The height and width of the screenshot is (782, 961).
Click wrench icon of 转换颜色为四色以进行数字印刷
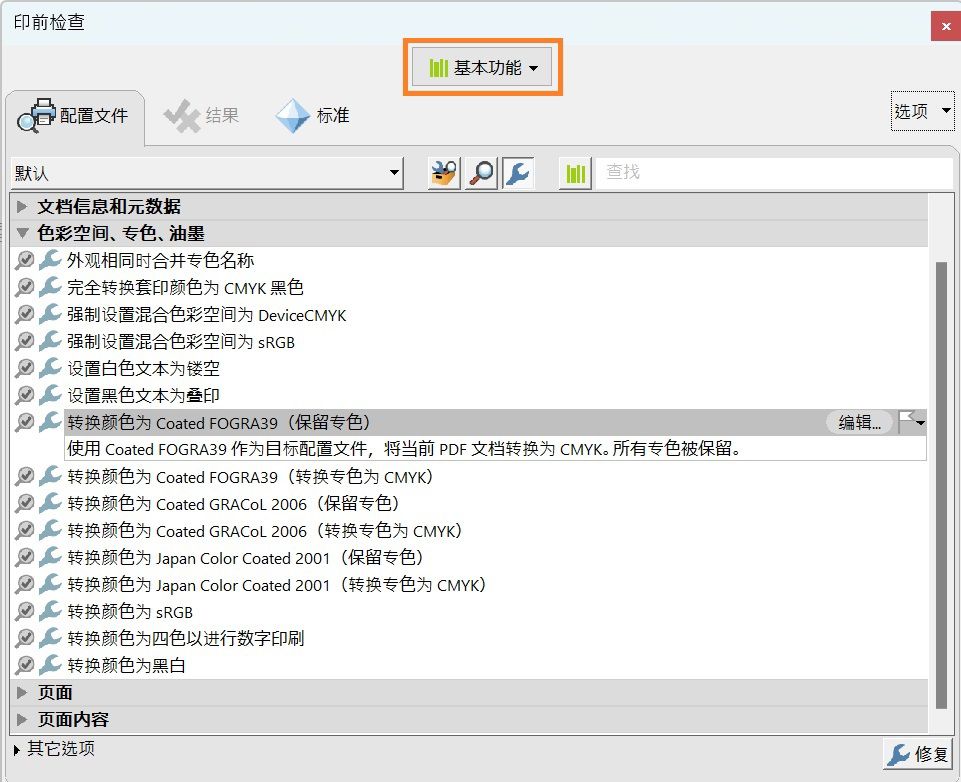pos(50,637)
